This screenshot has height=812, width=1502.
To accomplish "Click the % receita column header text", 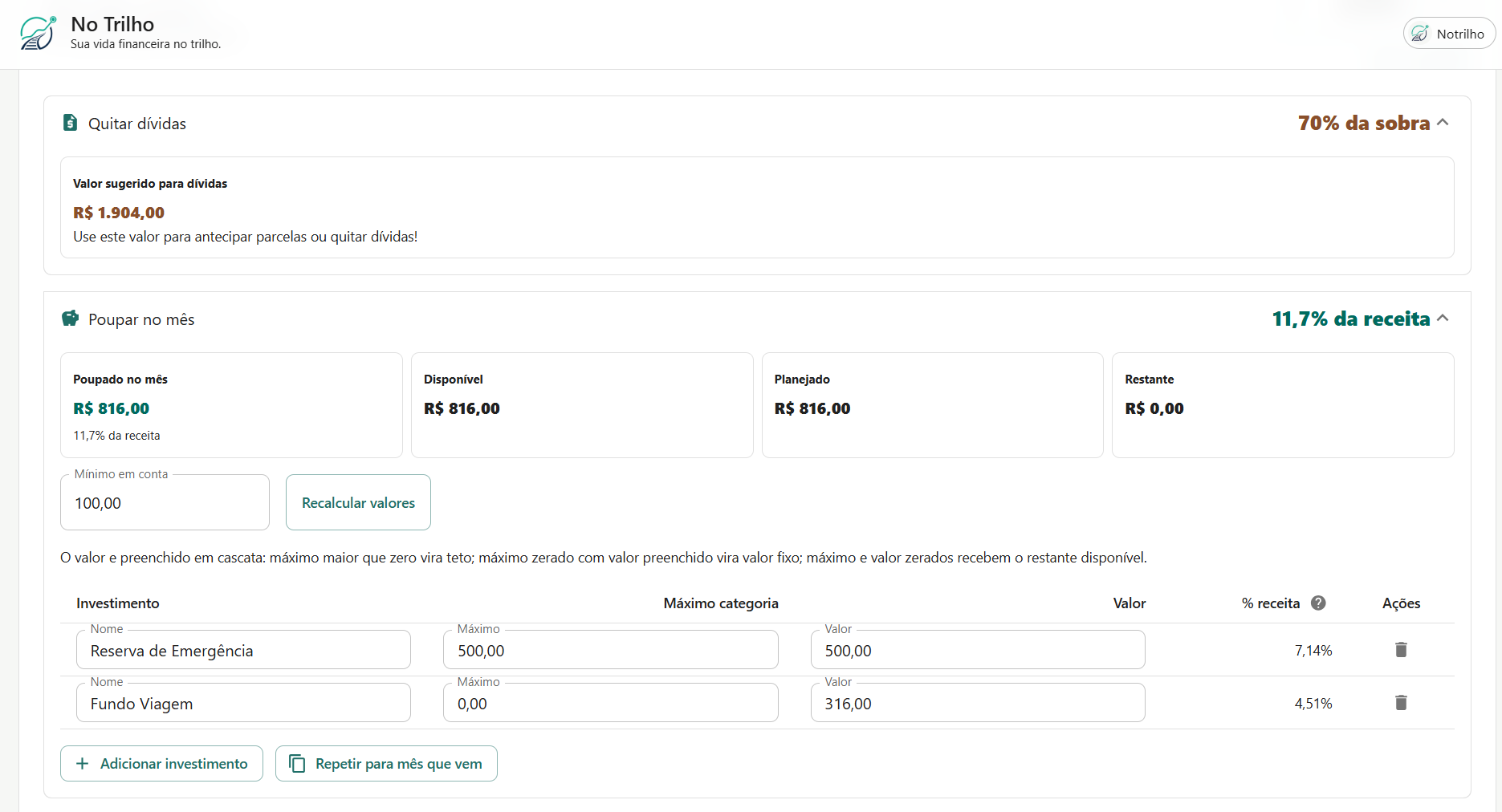I will 1271,603.
